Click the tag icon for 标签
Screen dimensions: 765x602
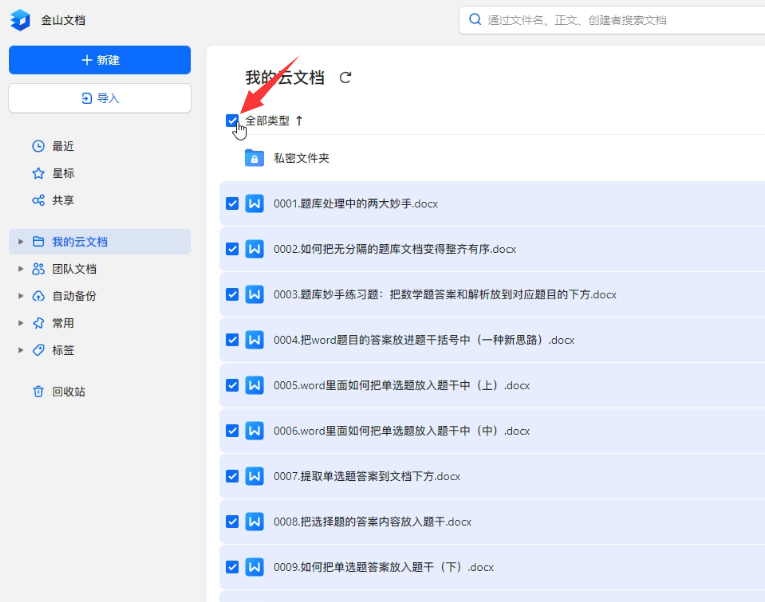pyautogui.click(x=38, y=350)
